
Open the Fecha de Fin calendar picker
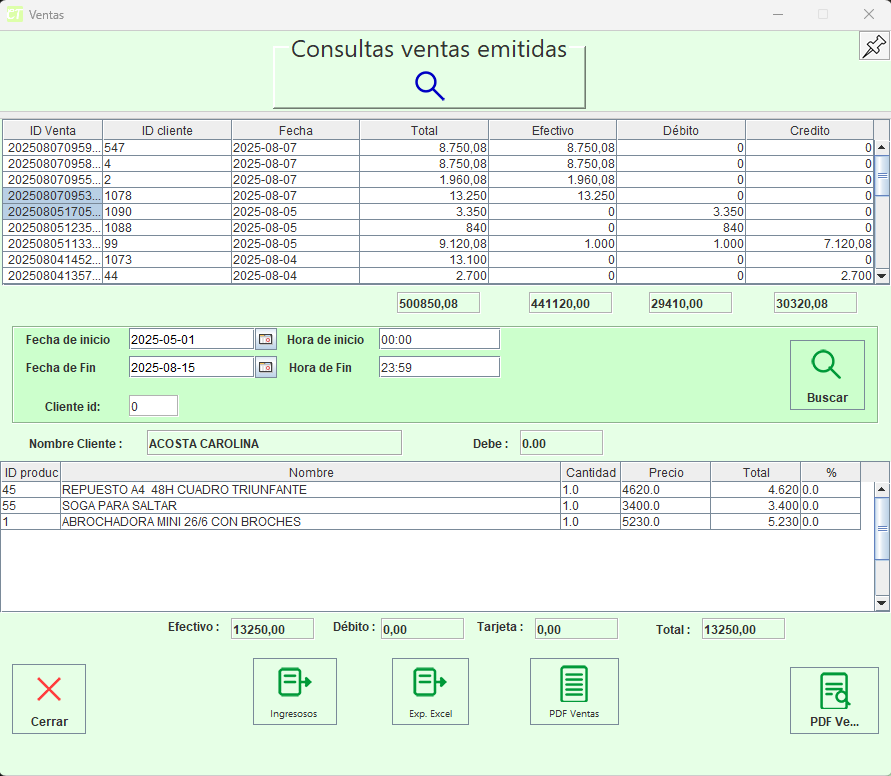tap(266, 368)
